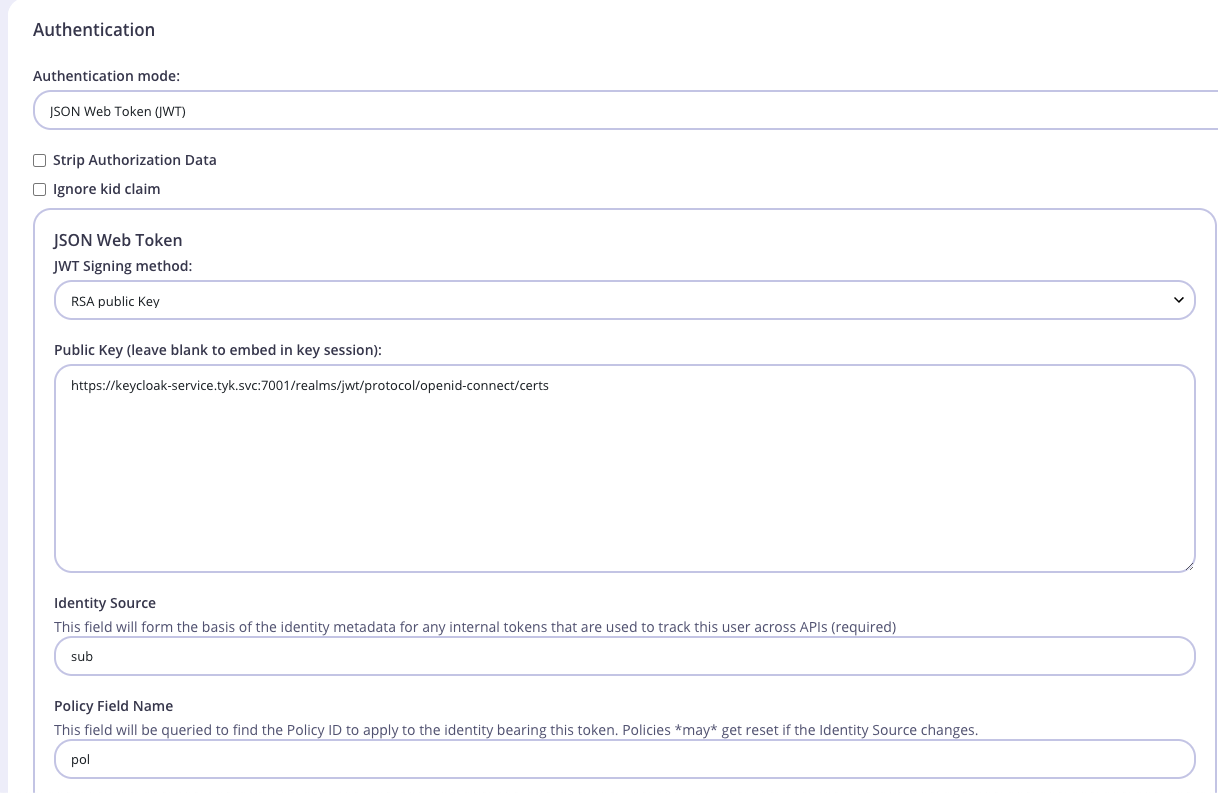
Task: Focus the Identity Source field containing sub
Action: point(624,656)
